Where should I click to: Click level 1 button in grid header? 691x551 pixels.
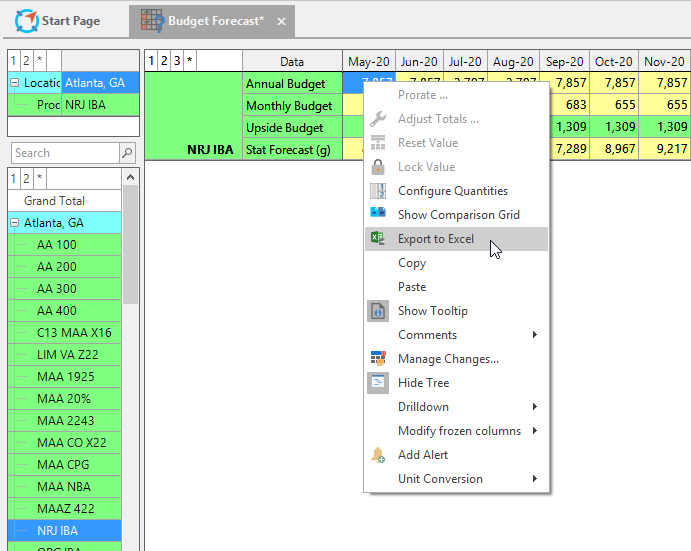point(151,60)
